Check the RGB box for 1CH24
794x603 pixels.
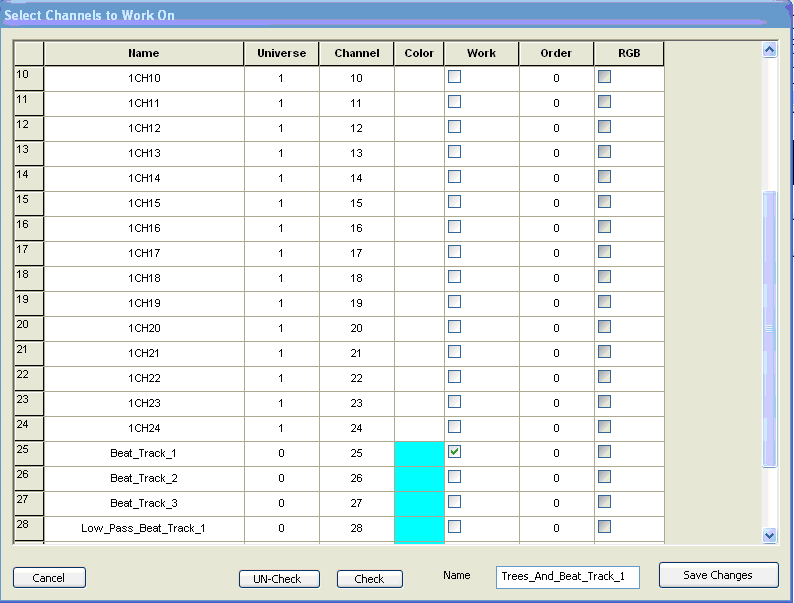coord(604,427)
